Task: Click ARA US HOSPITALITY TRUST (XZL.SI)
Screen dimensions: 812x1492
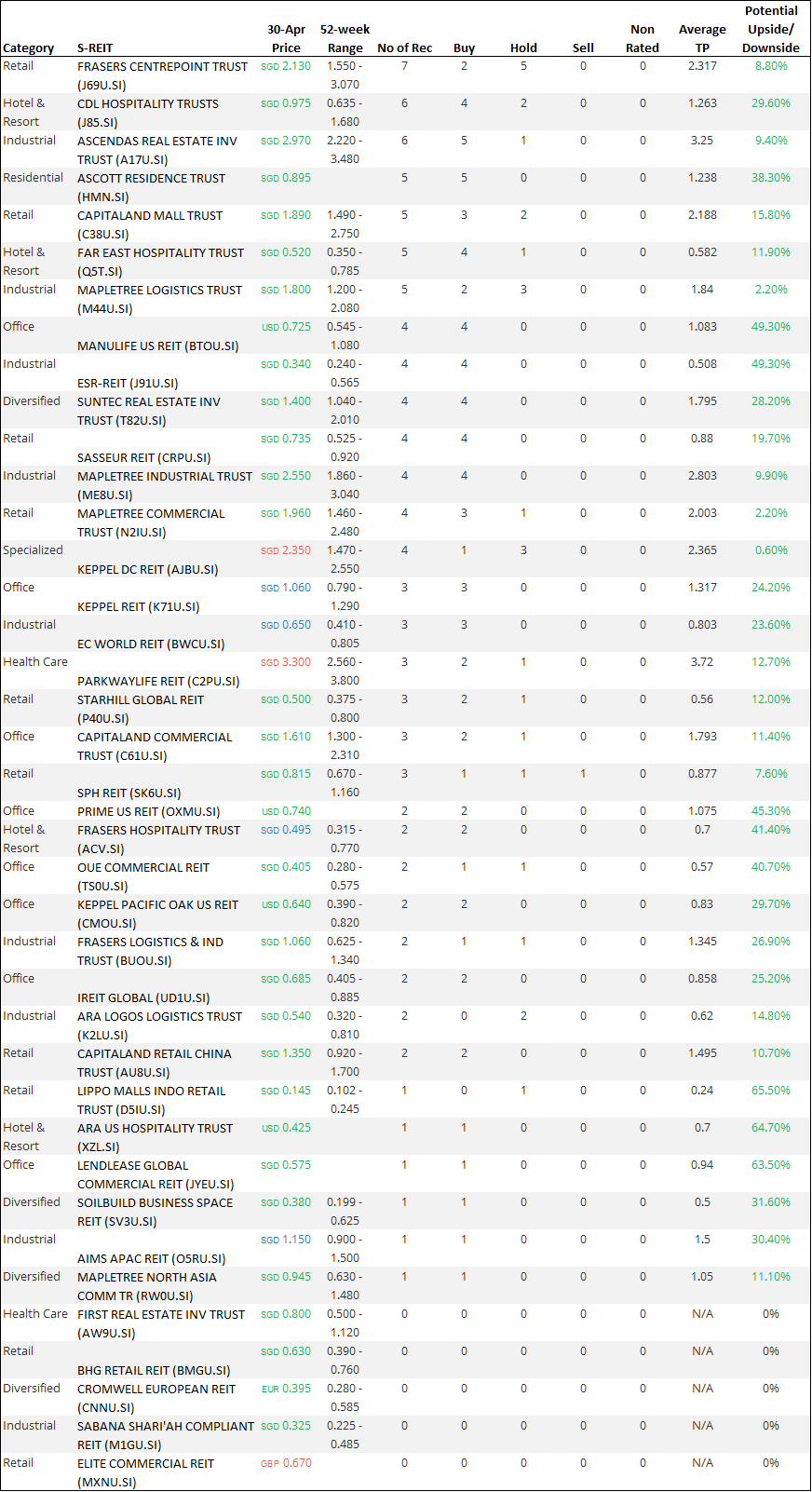Action: click(x=155, y=1137)
